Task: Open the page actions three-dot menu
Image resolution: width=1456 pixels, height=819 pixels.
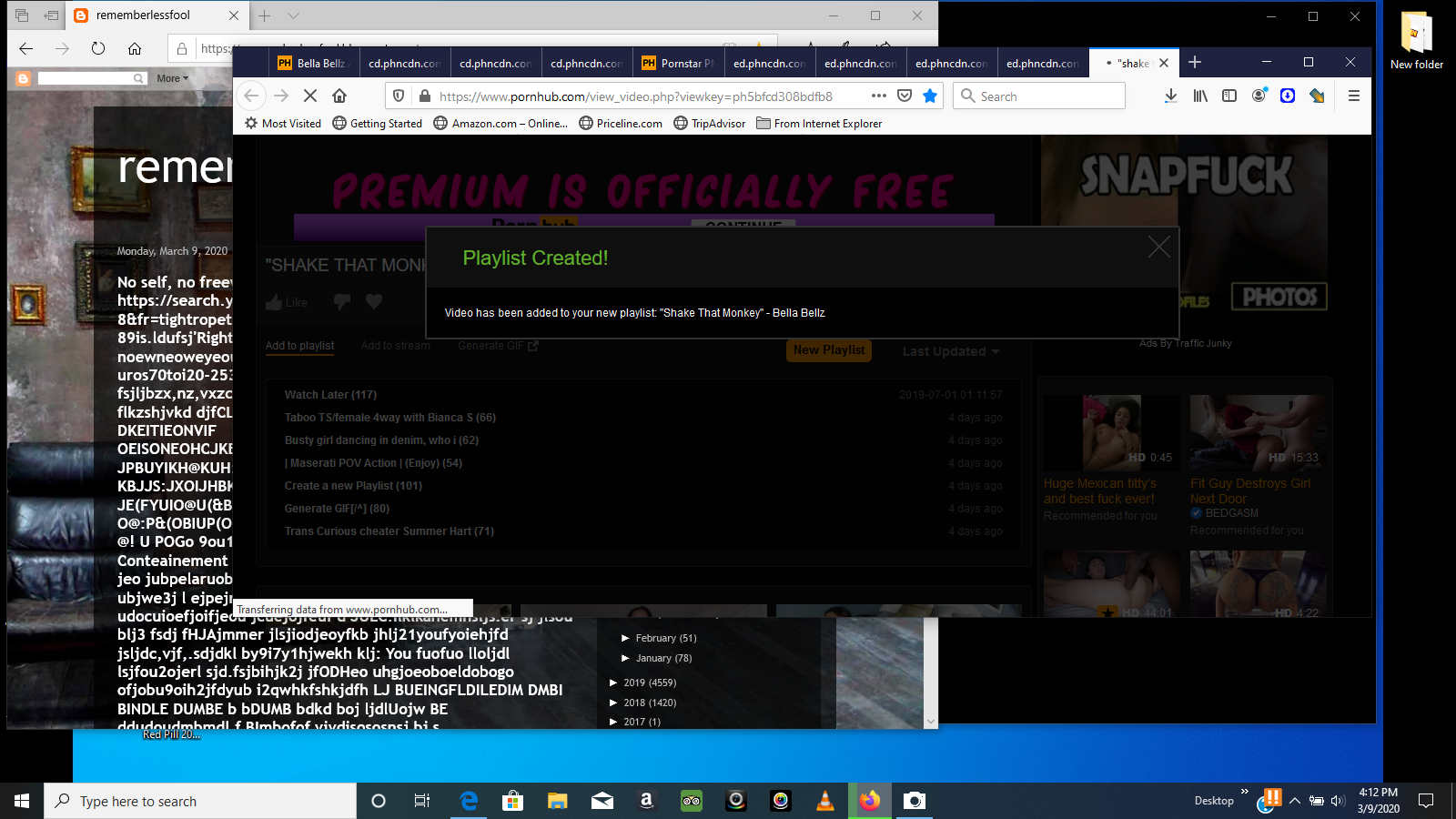Action: point(878,96)
